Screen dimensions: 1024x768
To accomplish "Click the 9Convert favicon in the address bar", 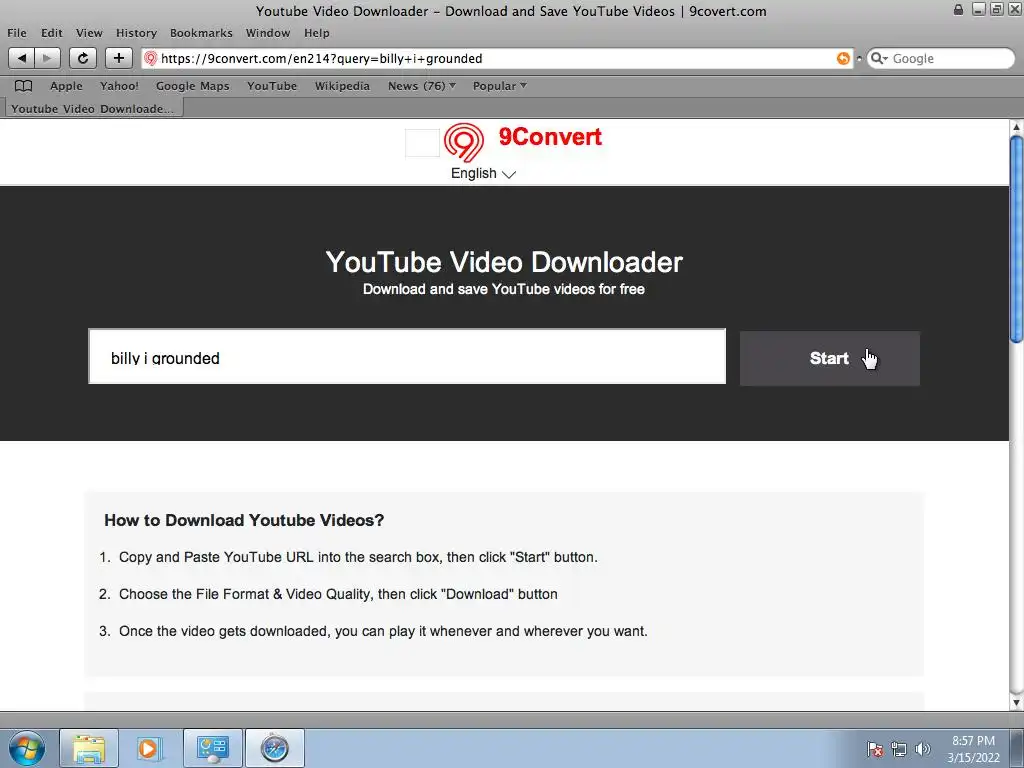I will coord(151,58).
